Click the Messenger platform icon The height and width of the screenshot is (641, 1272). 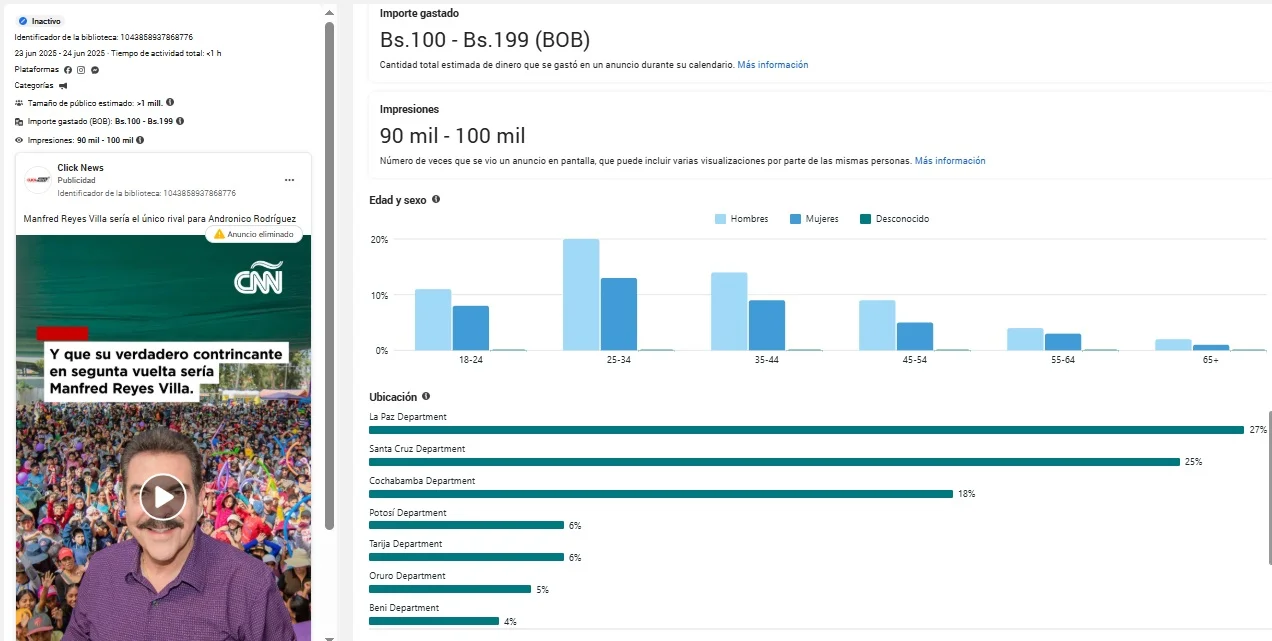click(94, 70)
